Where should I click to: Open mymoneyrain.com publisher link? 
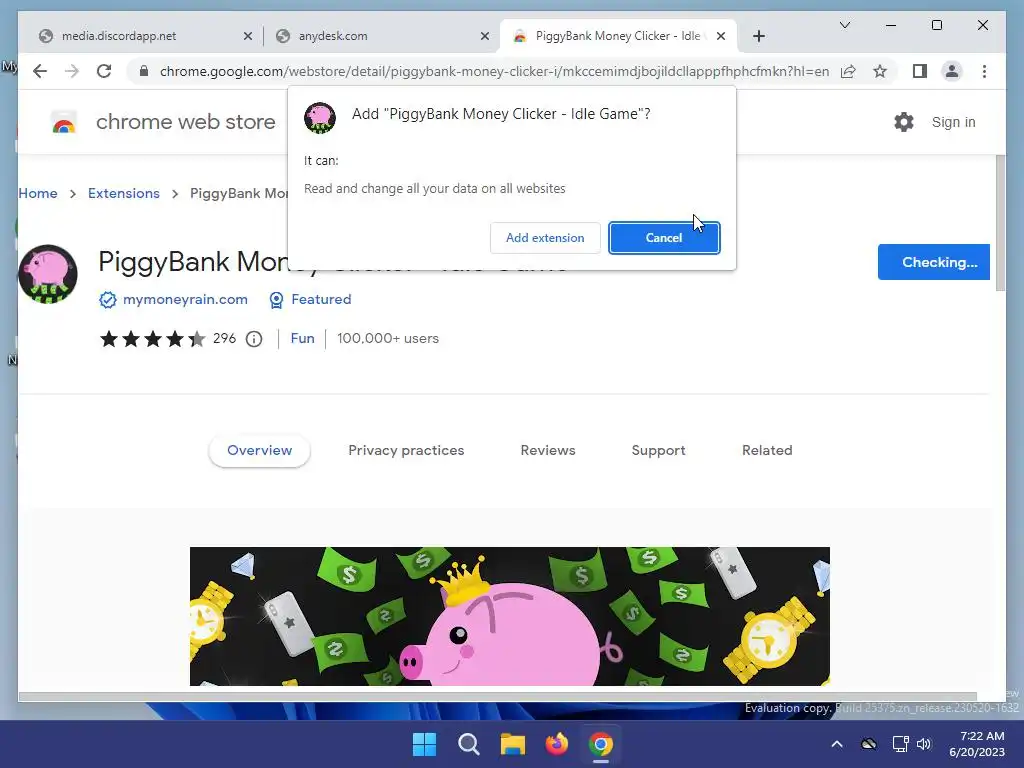(x=185, y=299)
